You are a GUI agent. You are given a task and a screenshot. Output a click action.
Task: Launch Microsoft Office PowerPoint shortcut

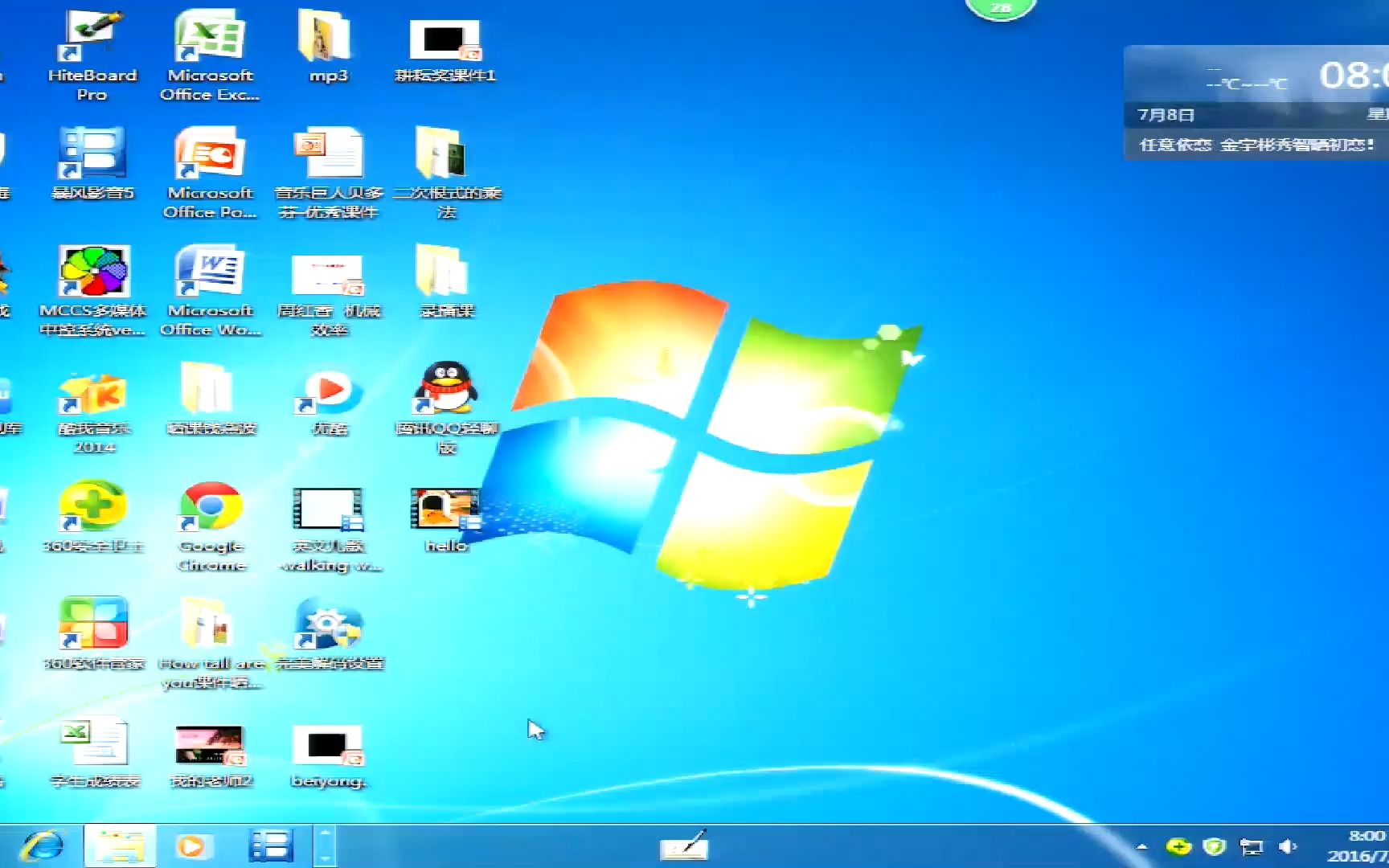click(x=210, y=172)
